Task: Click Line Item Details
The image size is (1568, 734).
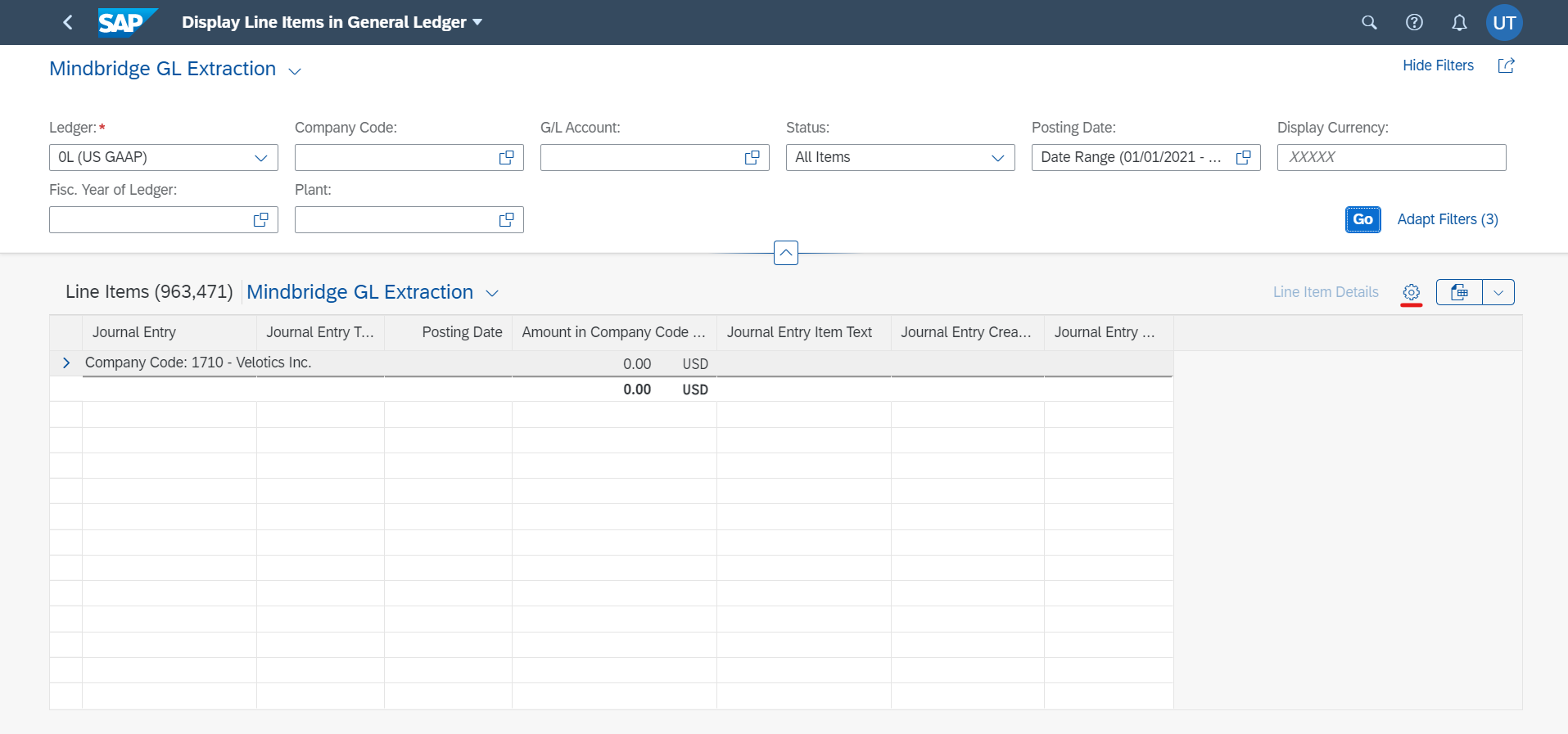Action: click(x=1326, y=292)
